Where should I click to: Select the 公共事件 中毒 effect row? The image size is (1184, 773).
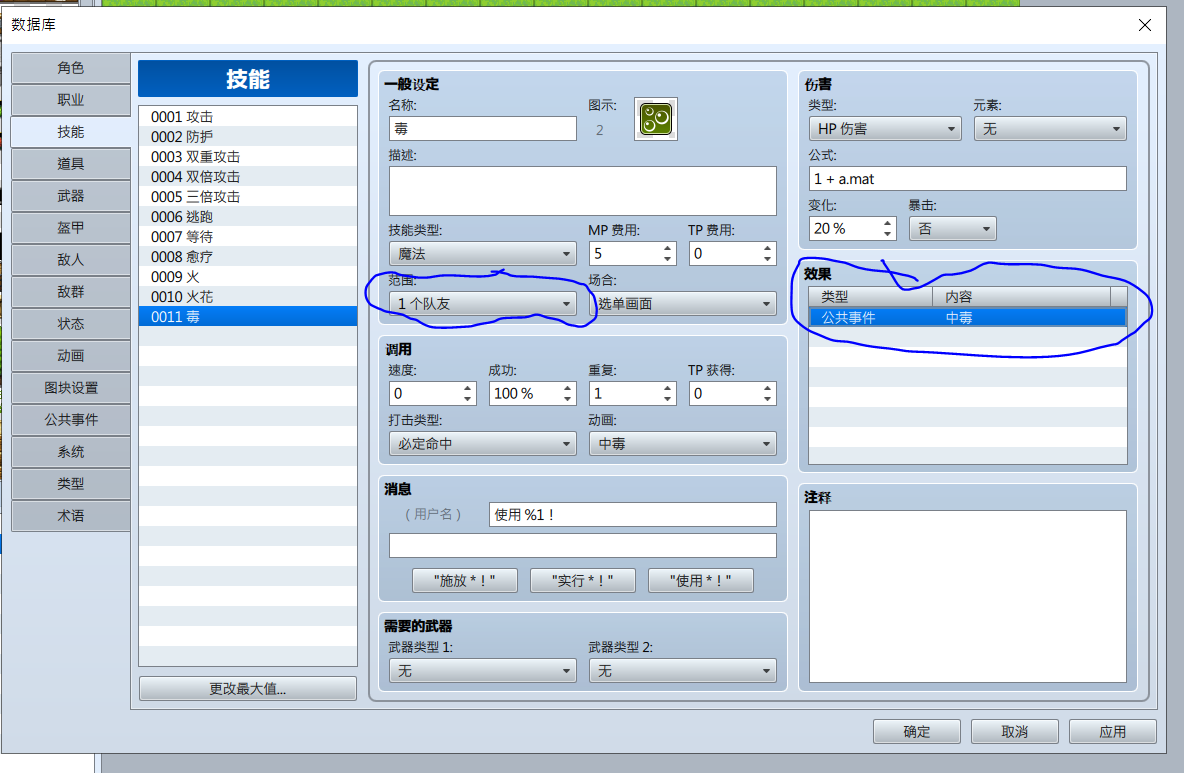967,318
